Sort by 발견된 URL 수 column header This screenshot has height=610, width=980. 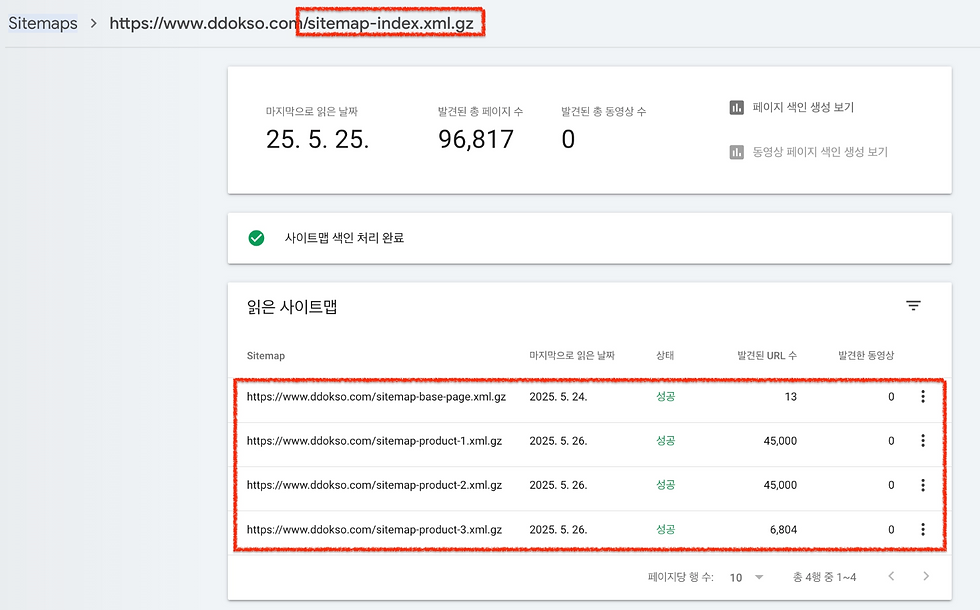[767, 355]
